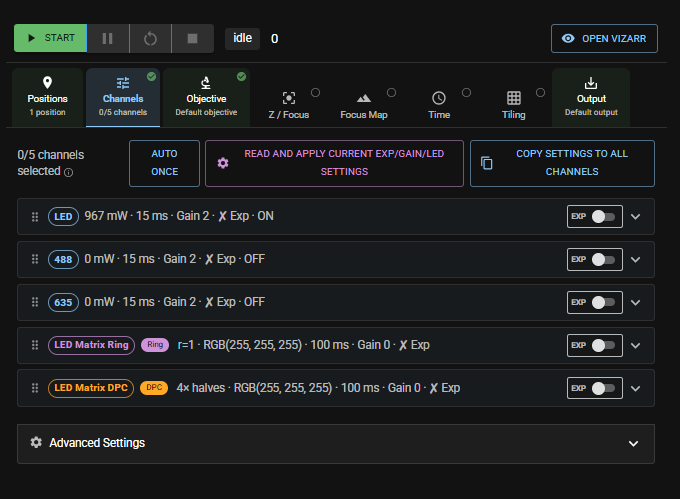The width and height of the screenshot is (680, 499).
Task: Expand the LED channel row
Action: coord(635,216)
